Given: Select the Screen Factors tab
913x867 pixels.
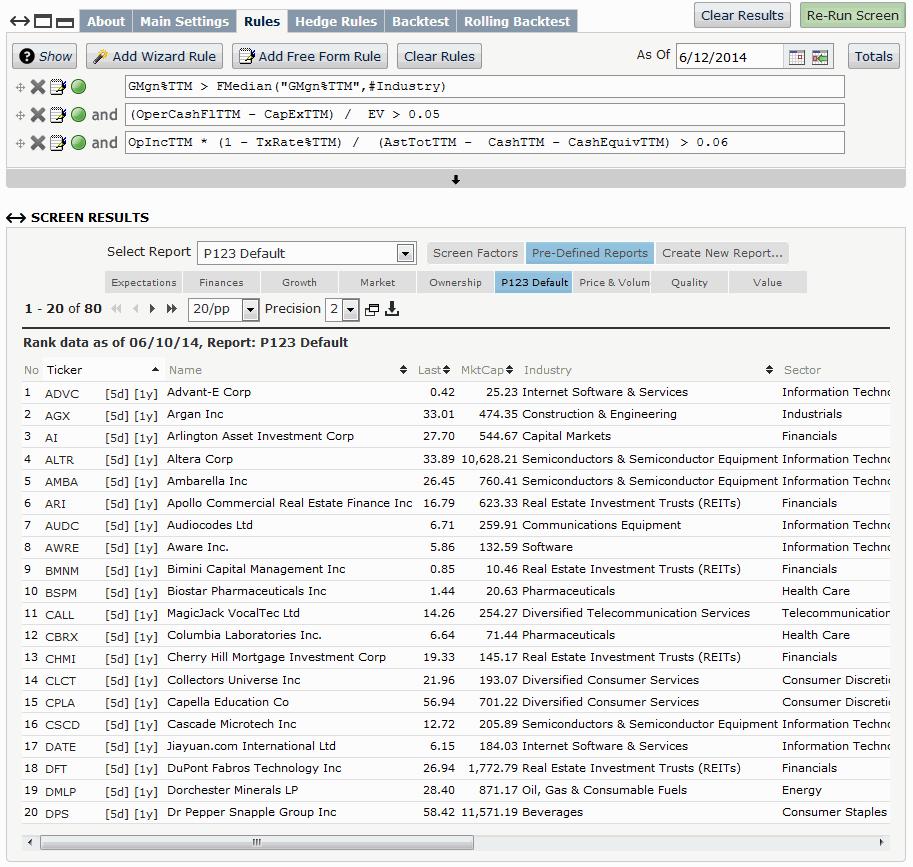Looking at the screenshot, I should click(476, 253).
